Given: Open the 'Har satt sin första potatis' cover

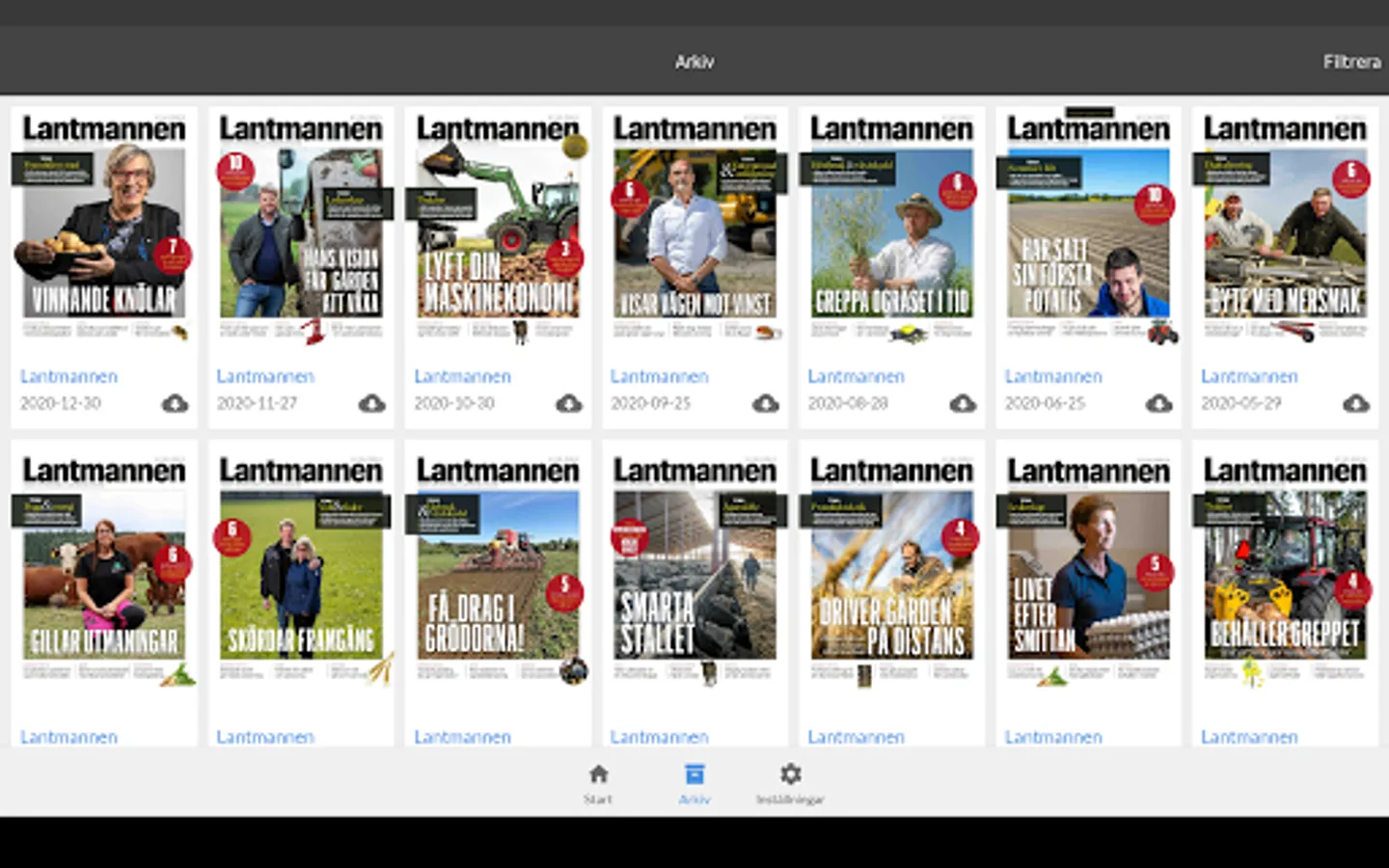Looking at the screenshot, I should point(1088,229).
